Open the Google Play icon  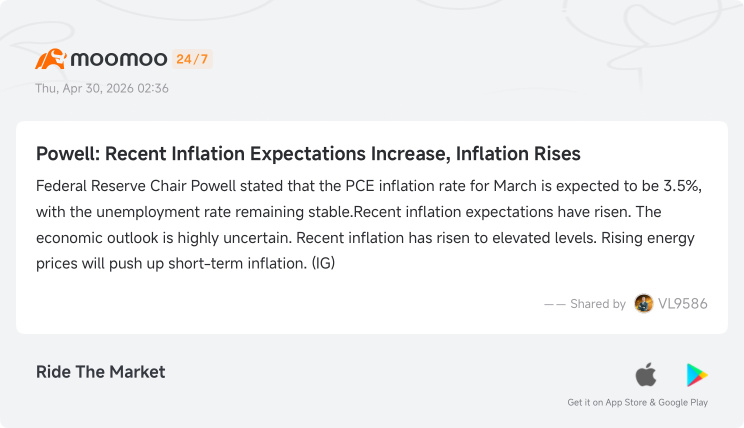(x=697, y=375)
